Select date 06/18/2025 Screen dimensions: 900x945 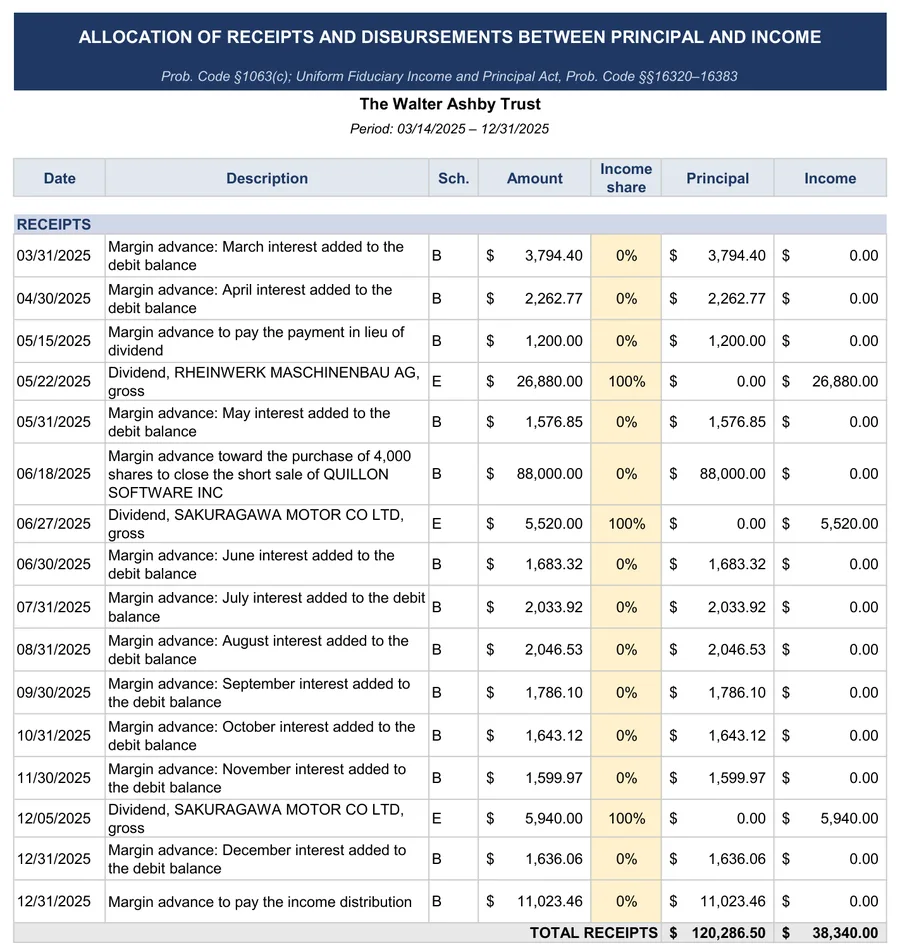(x=54, y=474)
